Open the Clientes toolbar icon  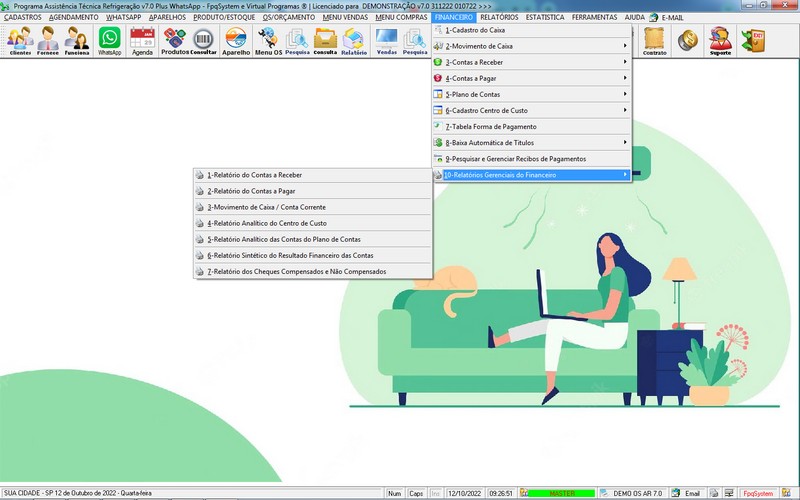pos(20,41)
